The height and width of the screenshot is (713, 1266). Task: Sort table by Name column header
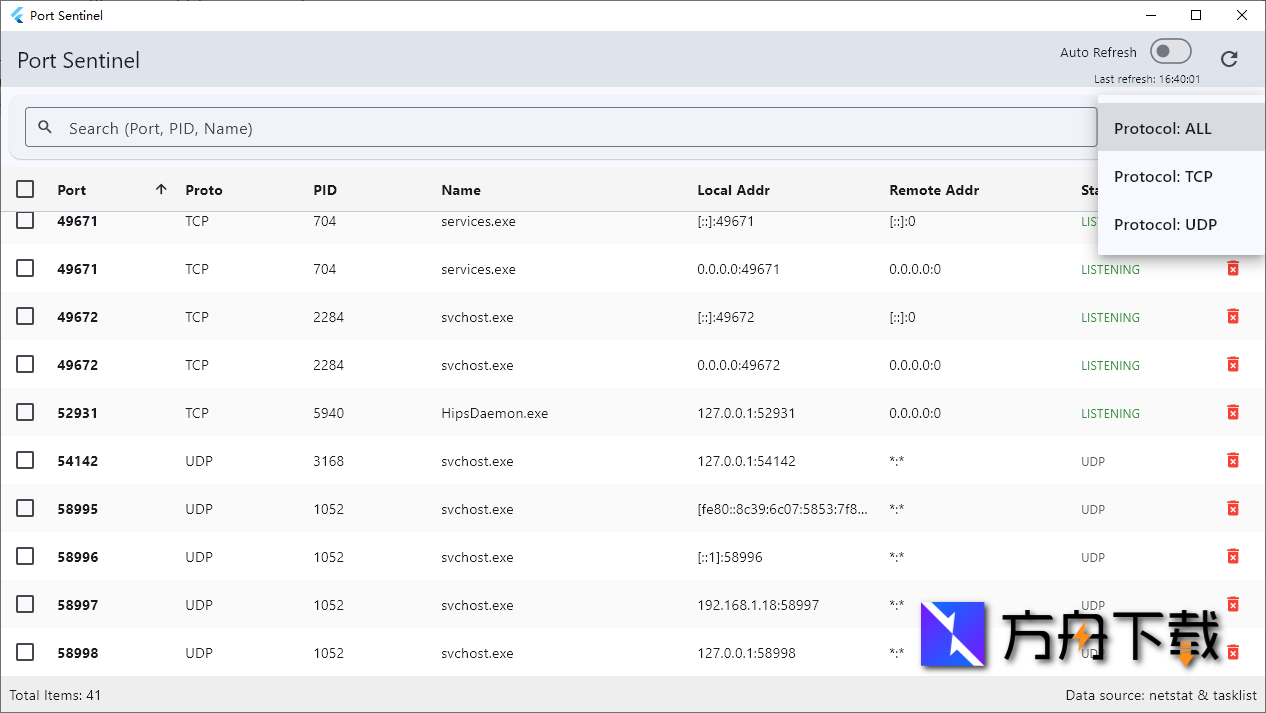461,190
